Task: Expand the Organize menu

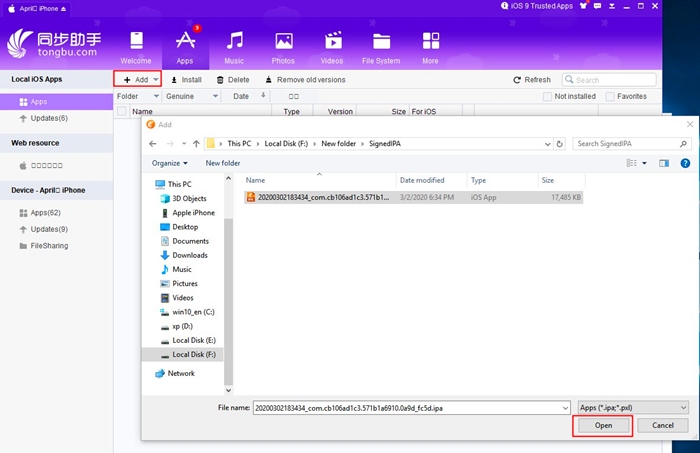Action: pos(169,163)
